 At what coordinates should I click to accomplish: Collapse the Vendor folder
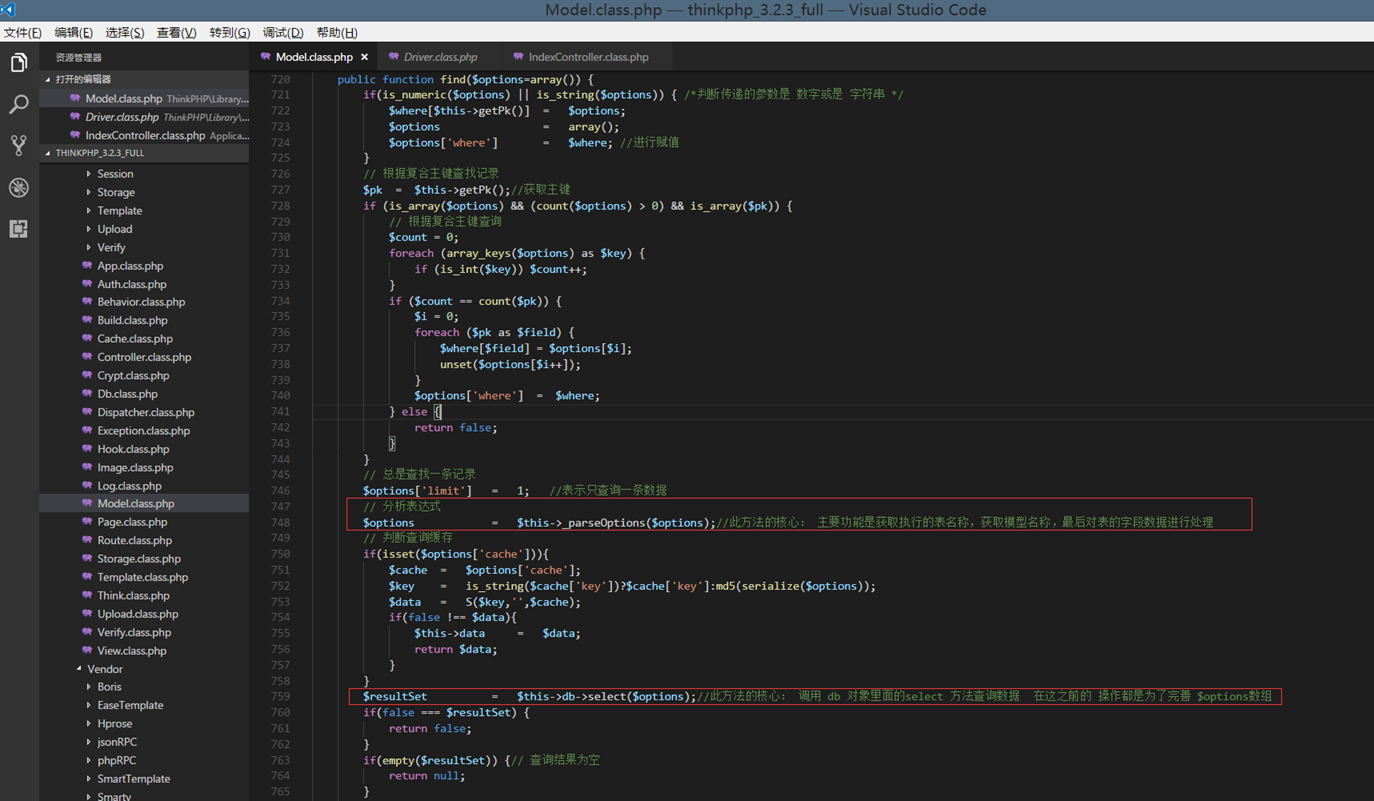pyautogui.click(x=79, y=669)
